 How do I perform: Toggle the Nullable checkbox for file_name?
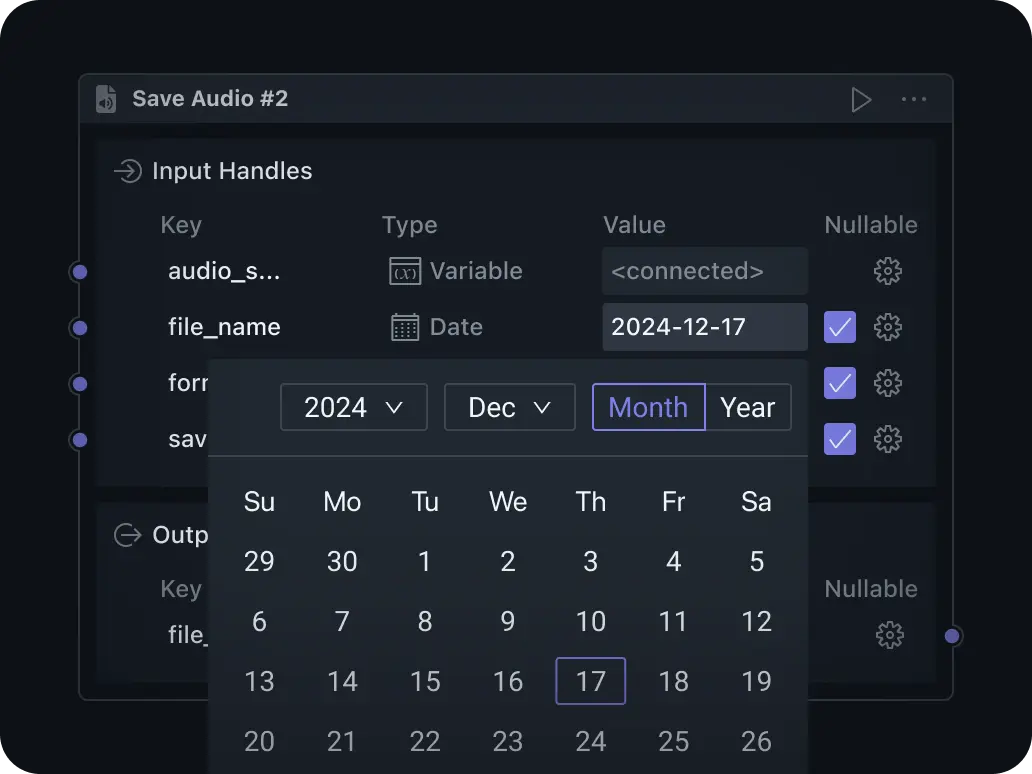839,327
